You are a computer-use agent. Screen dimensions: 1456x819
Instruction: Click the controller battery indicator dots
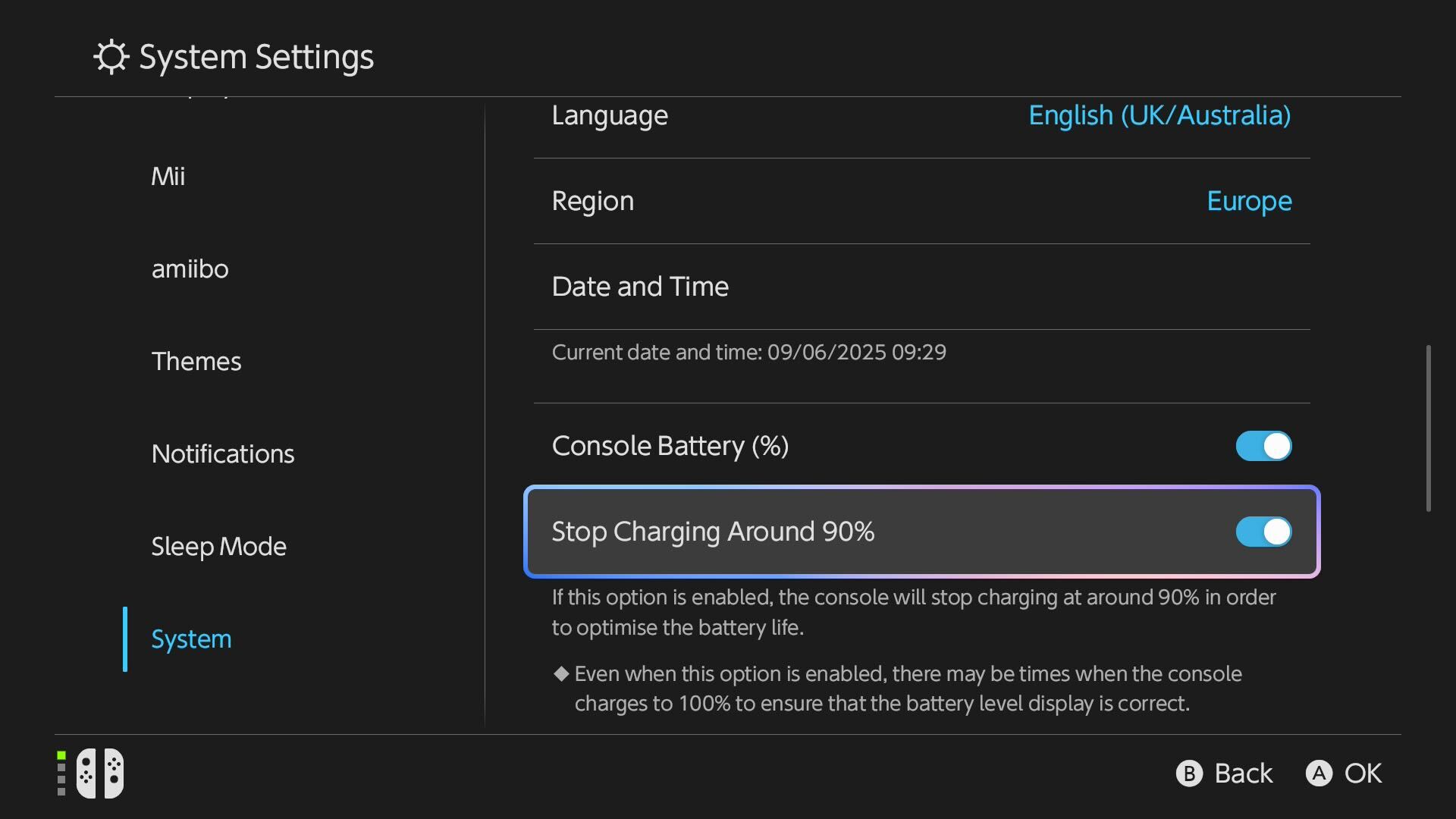point(61,773)
